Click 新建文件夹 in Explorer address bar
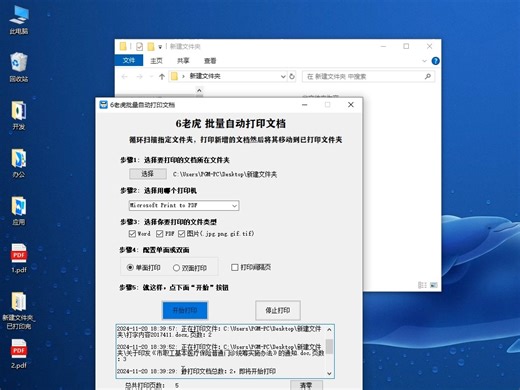This screenshot has height=390, width=520. tap(205, 76)
